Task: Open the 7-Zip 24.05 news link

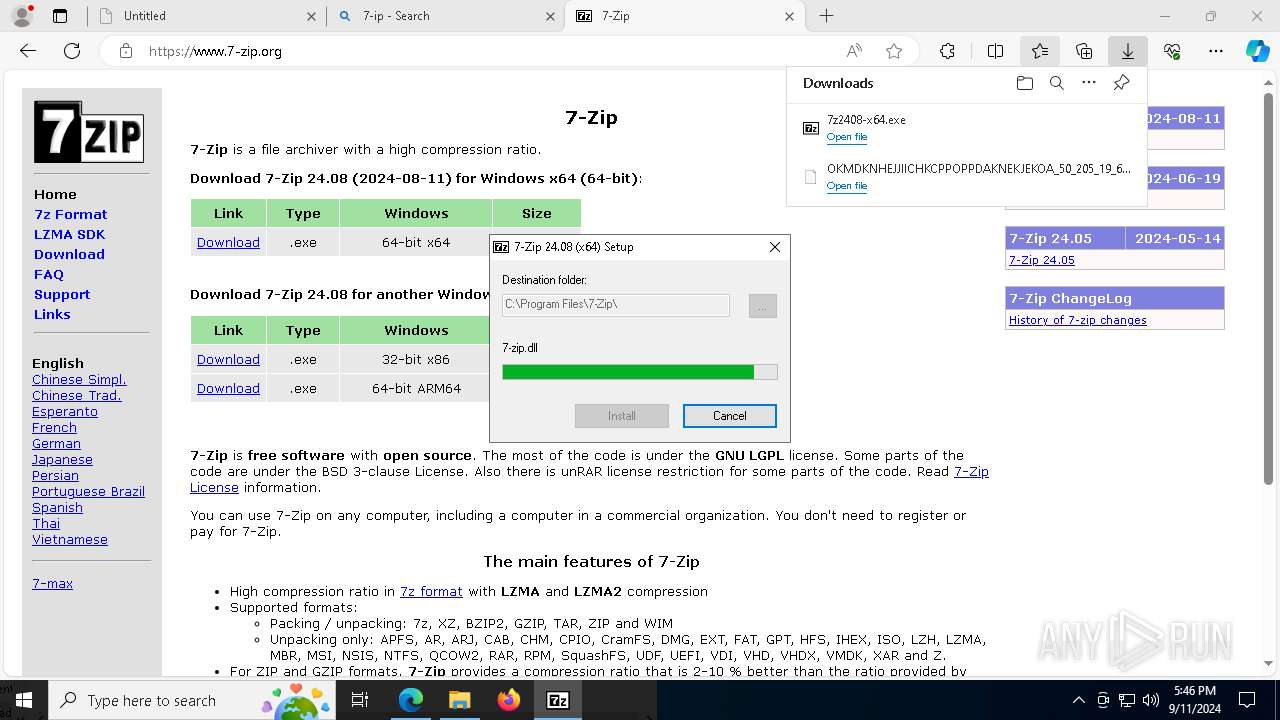Action: [1042, 261]
